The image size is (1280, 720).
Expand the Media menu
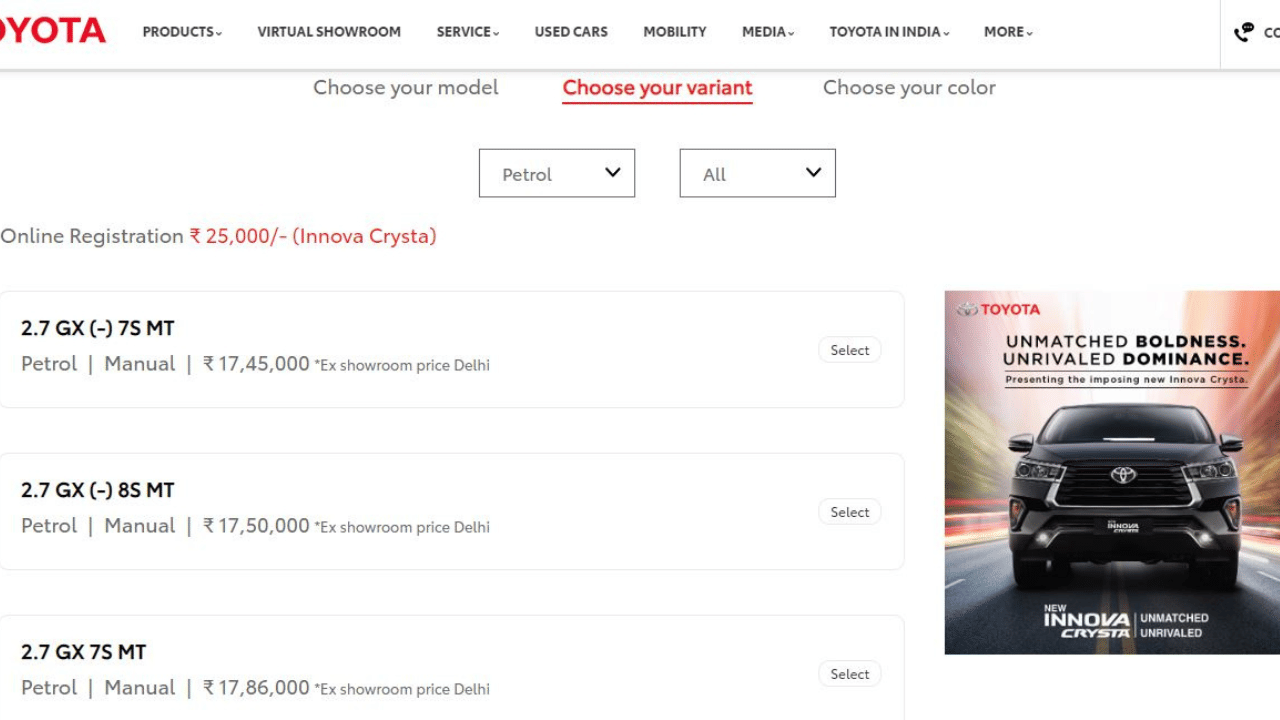(x=768, y=32)
